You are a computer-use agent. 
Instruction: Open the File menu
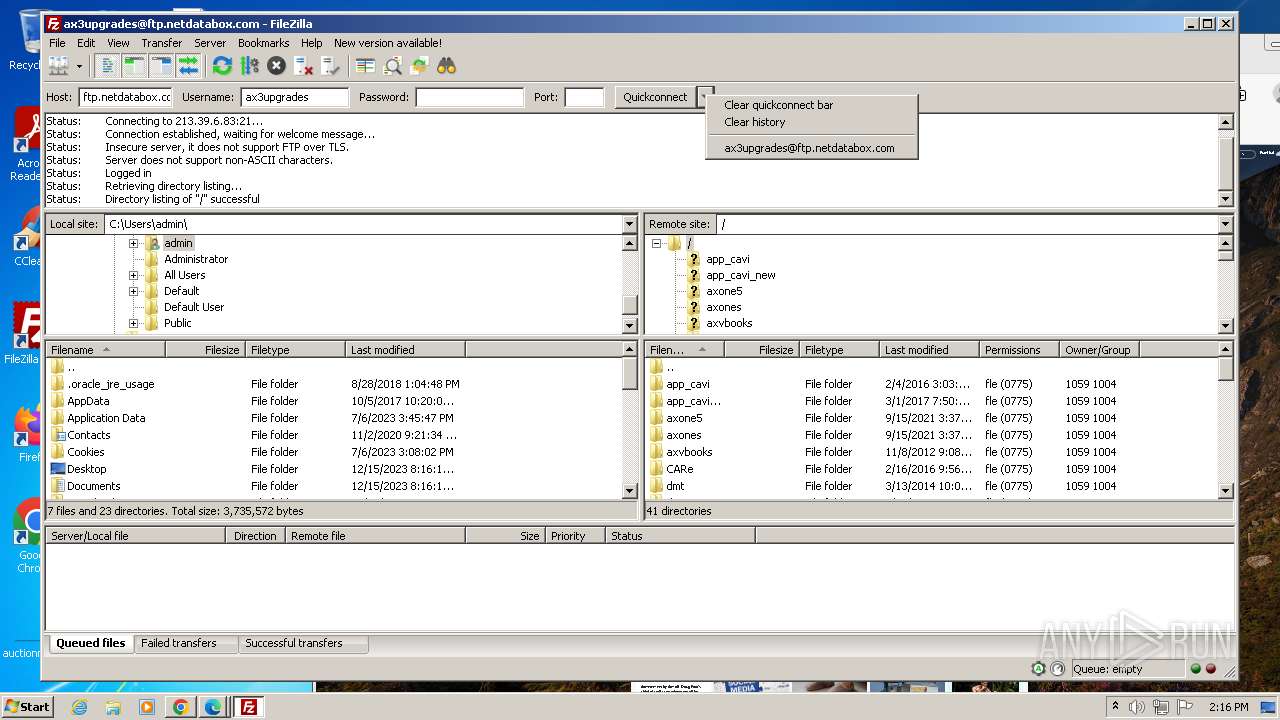click(x=57, y=43)
